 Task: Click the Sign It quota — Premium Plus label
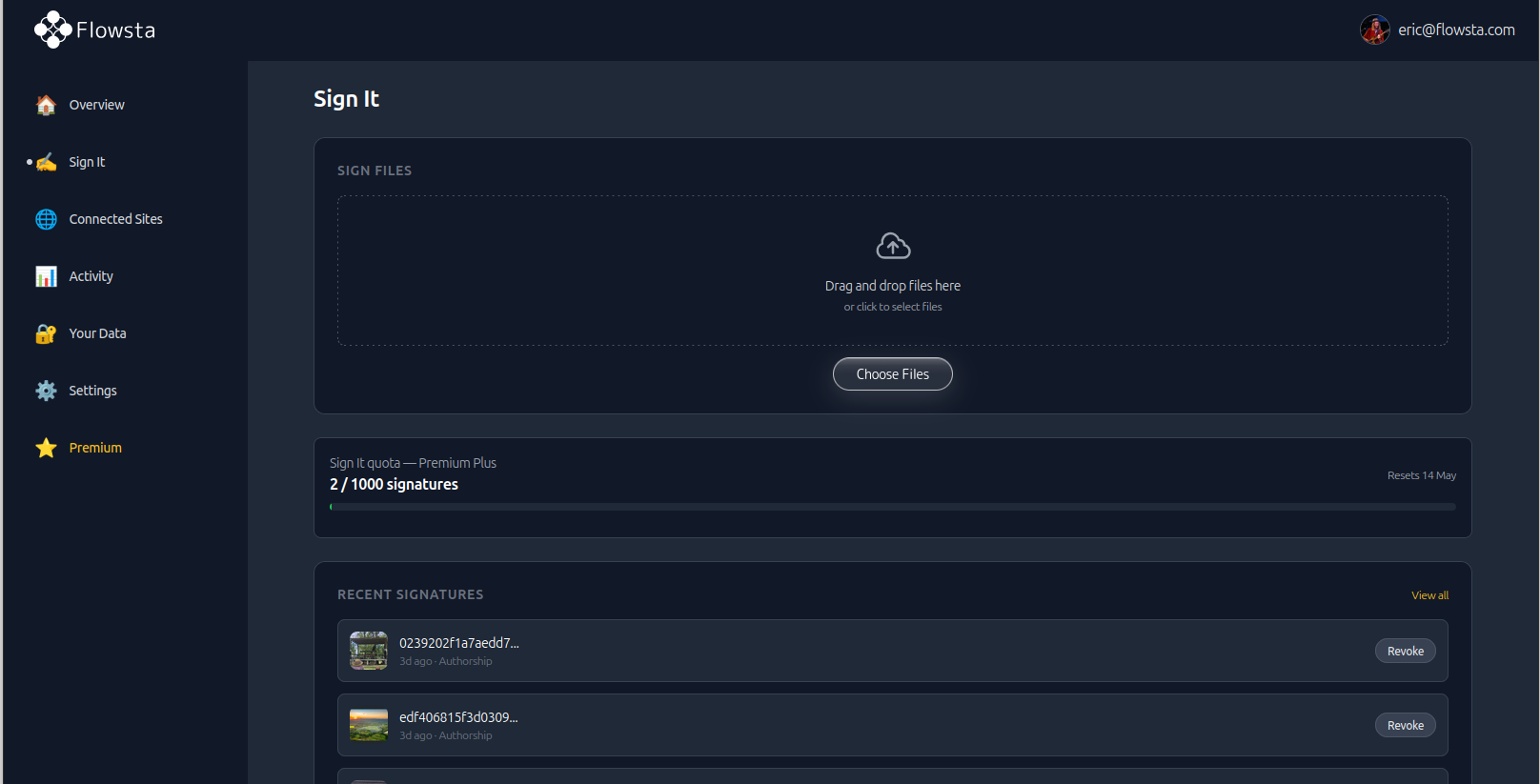coord(413,463)
